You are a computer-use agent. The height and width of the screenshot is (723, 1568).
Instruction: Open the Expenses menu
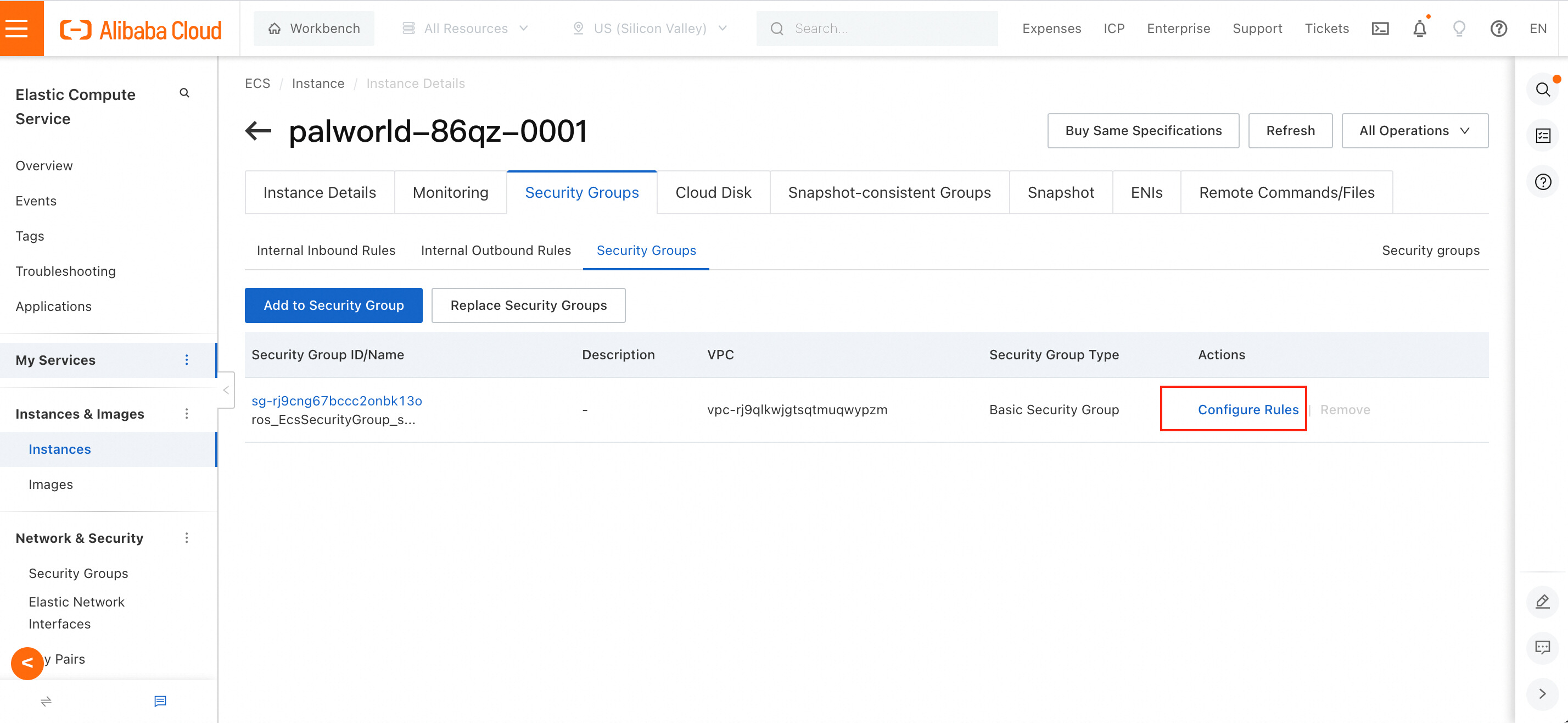pyautogui.click(x=1051, y=29)
